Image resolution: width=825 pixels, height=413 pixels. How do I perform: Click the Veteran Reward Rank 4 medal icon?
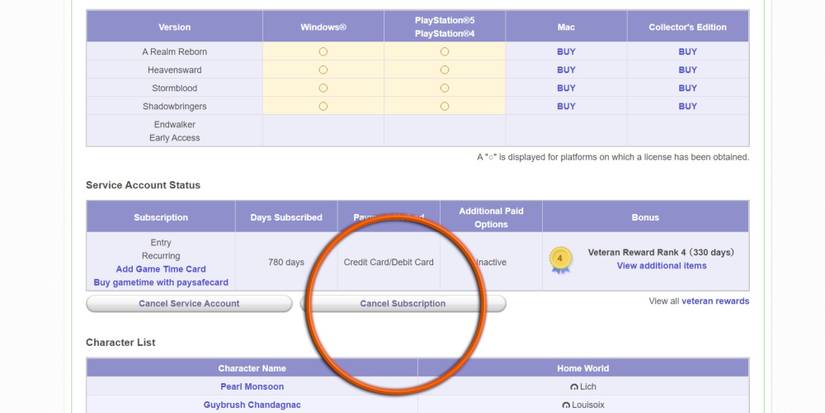pos(561,260)
